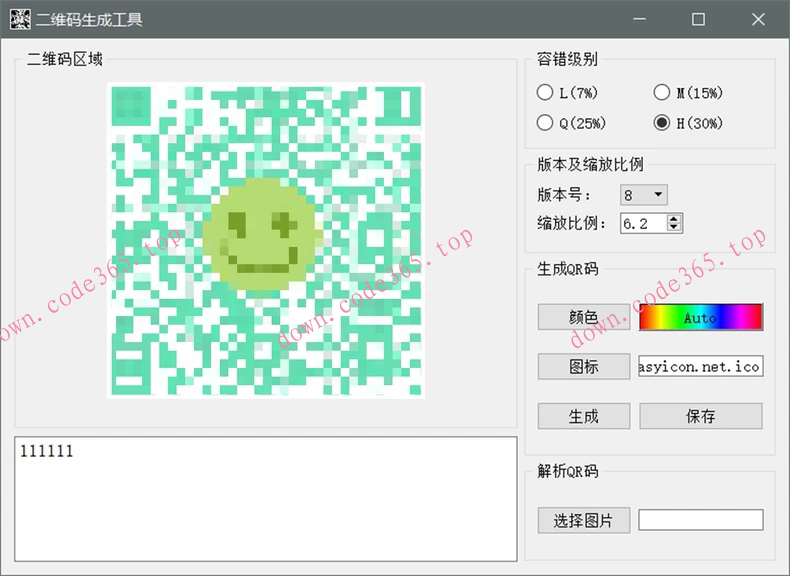This screenshot has height=576, width=790.
Task: Click the 缩放比例 label
Action: (x=571, y=223)
